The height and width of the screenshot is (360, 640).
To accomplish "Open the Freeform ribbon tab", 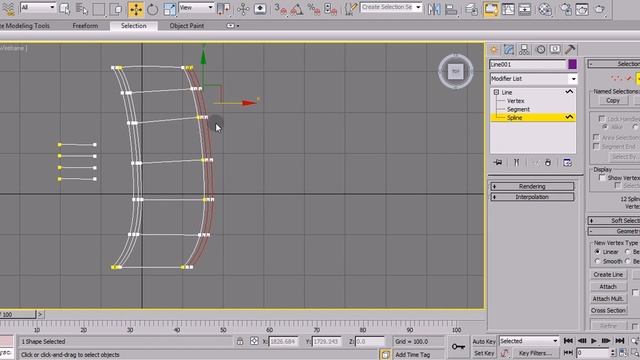I will 85,26.
